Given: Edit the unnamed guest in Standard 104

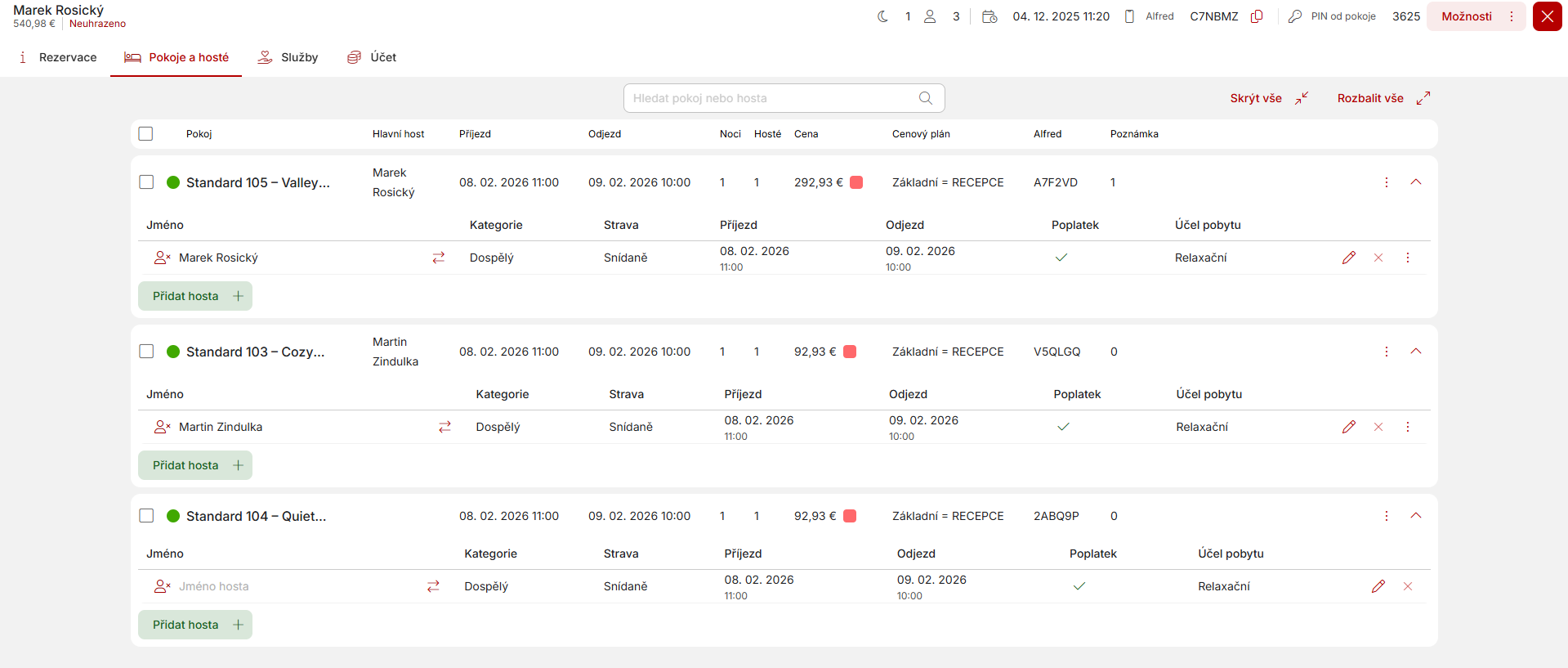Looking at the screenshot, I should tap(1378, 586).
